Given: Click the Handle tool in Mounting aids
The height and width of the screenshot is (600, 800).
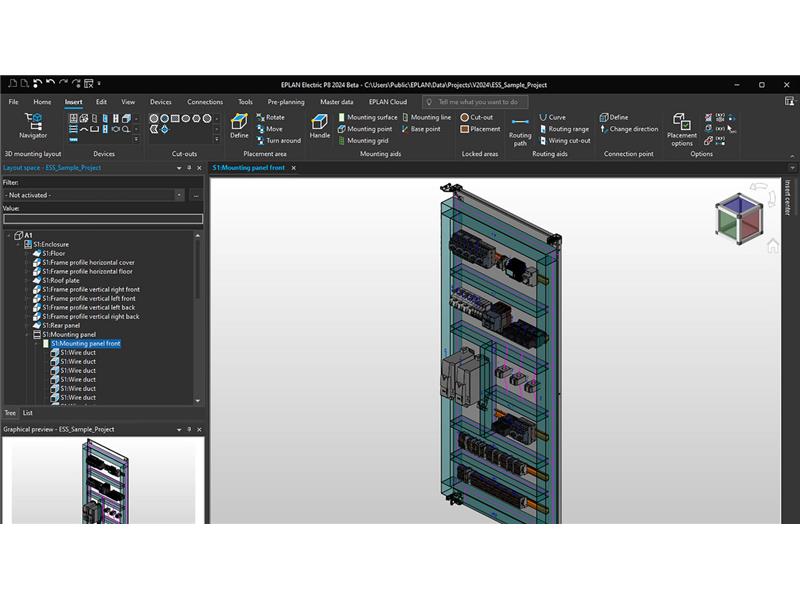Looking at the screenshot, I should (319, 126).
